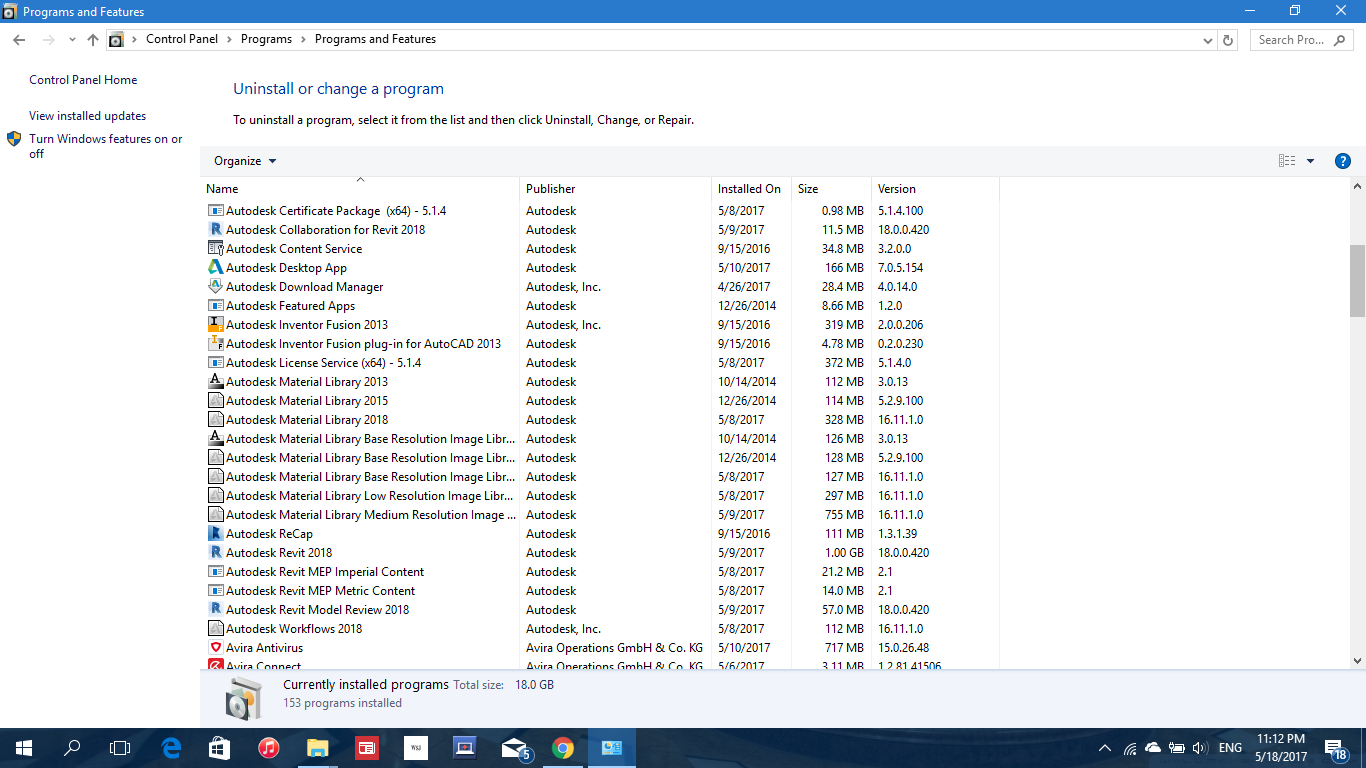The width and height of the screenshot is (1366, 768).
Task: Click the Autodesk Content Service icon
Action: (215, 249)
